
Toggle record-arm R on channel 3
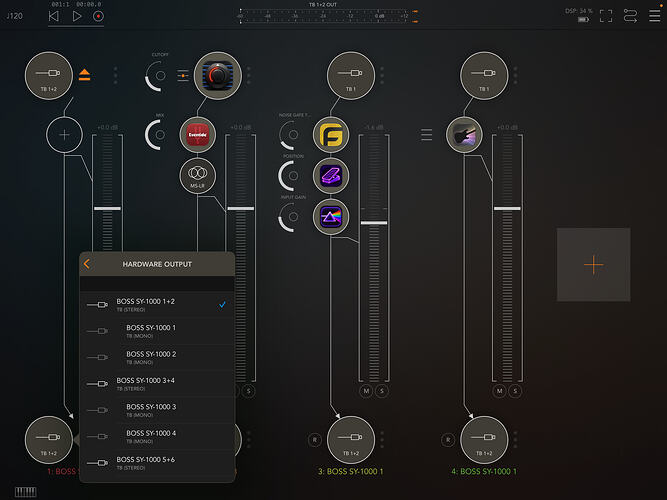(315, 440)
